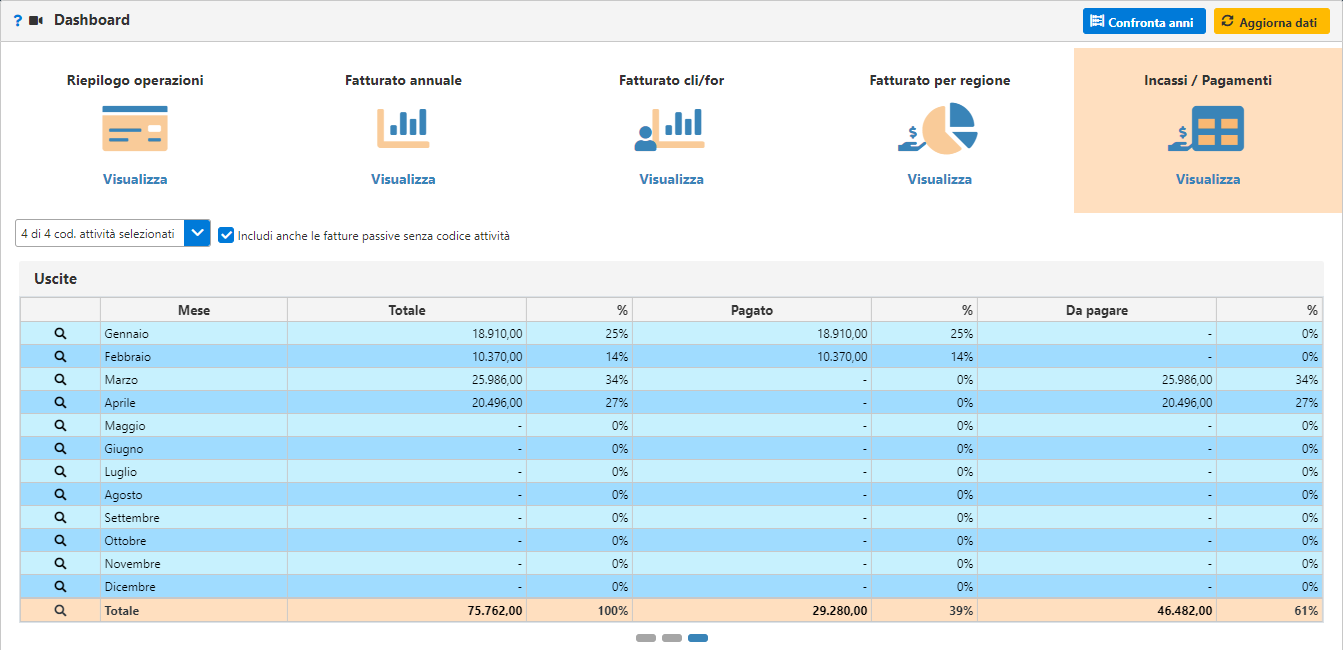Viewport: 1343px width, 650px height.
Task: Select the Fatturato annuale bar chart icon
Action: [x=403, y=129]
